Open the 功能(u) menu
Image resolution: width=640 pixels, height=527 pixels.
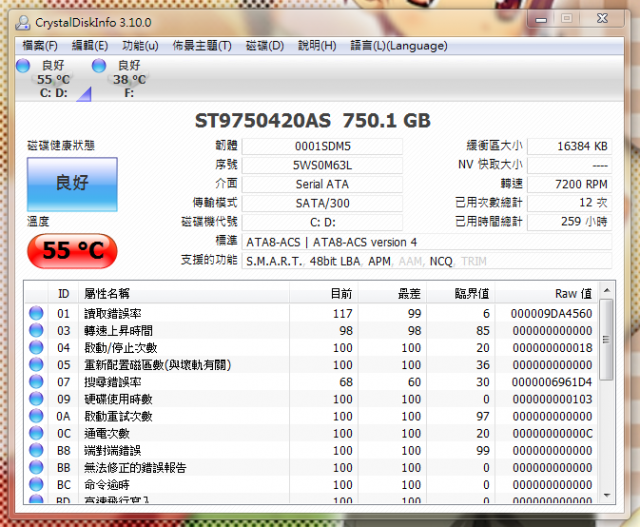click(x=140, y=46)
